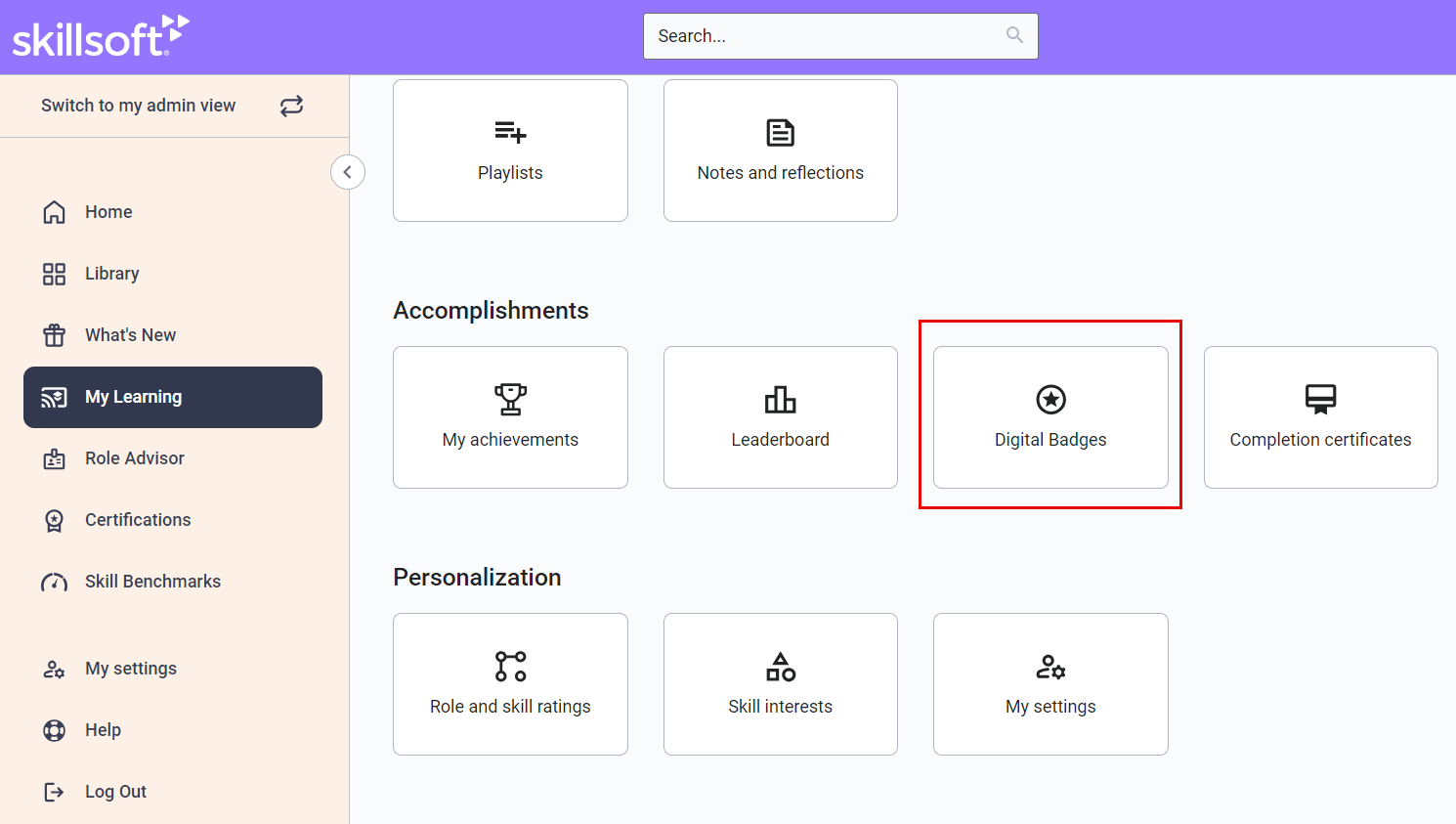Click the search magnifier icon
This screenshot has width=1456, height=824.
click(1014, 35)
